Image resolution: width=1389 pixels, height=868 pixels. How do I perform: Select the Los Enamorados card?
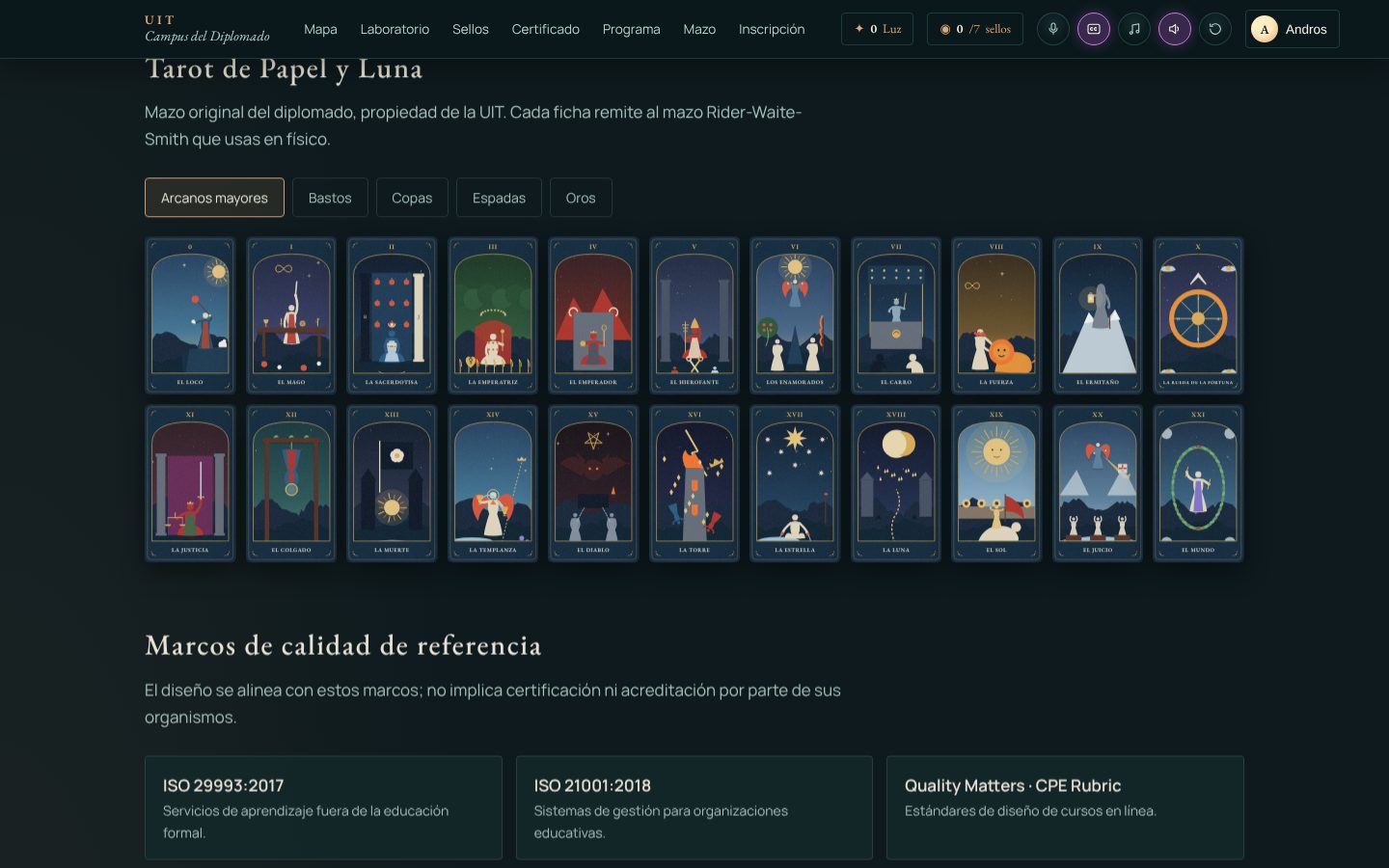[795, 315]
